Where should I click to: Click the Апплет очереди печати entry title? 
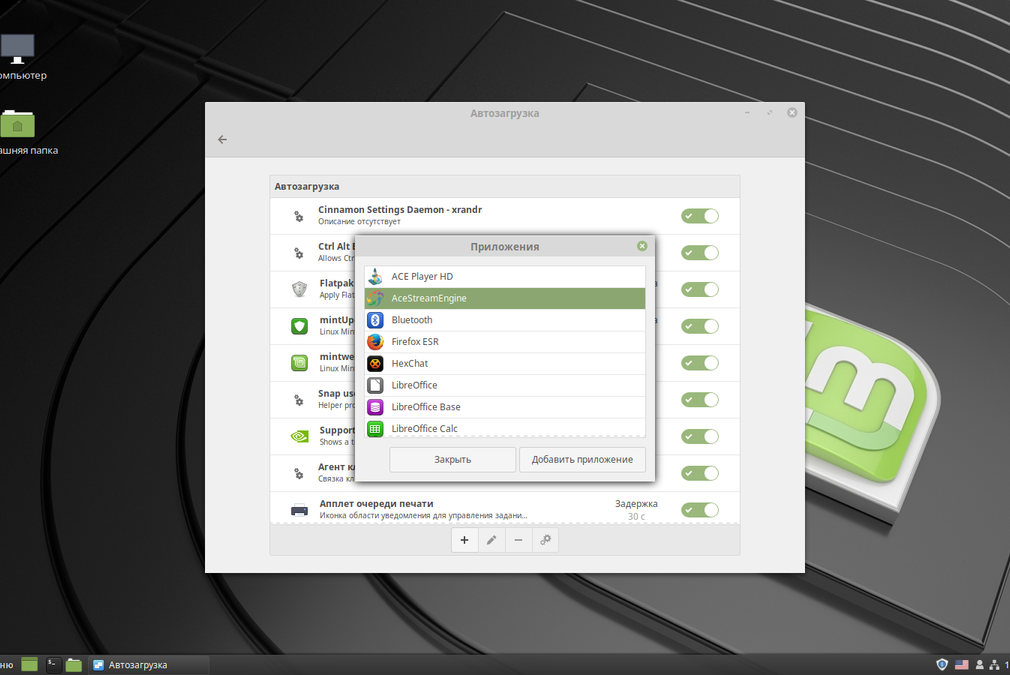tap(376, 504)
